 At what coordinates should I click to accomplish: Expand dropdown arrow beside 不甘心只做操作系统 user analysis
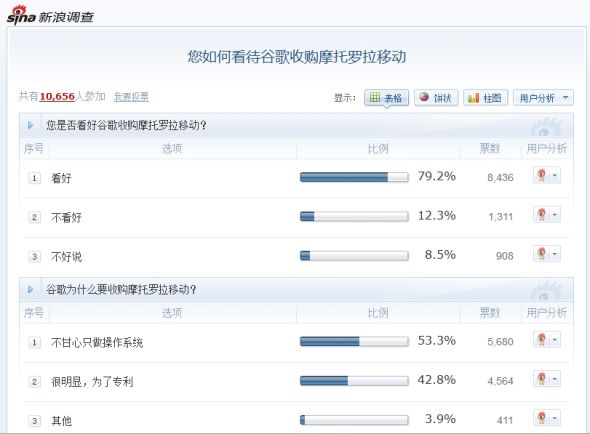tap(555, 340)
